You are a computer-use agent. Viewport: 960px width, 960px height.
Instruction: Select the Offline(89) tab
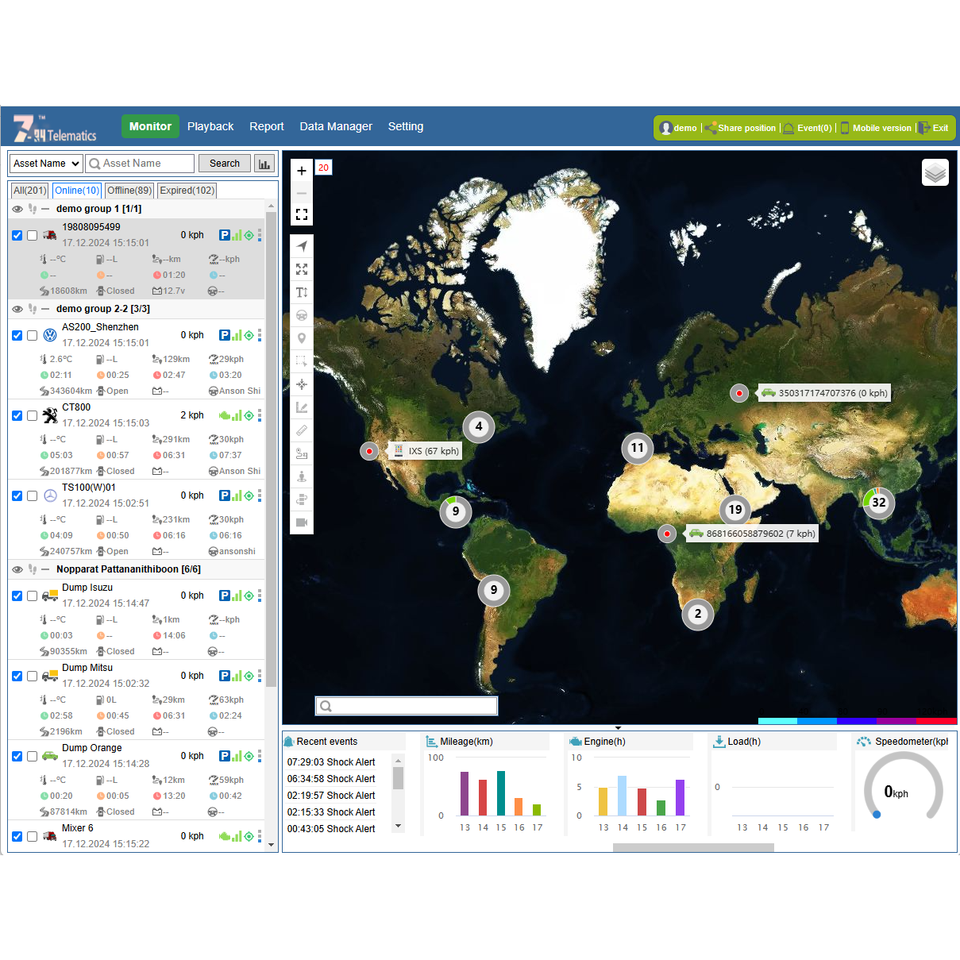pyautogui.click(x=129, y=190)
